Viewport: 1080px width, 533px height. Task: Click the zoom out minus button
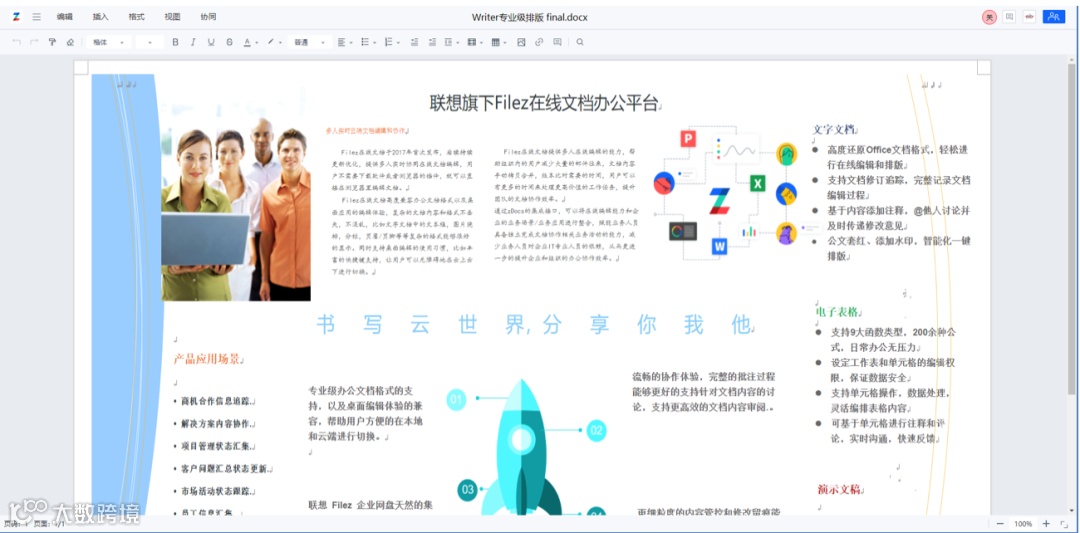(1000, 524)
